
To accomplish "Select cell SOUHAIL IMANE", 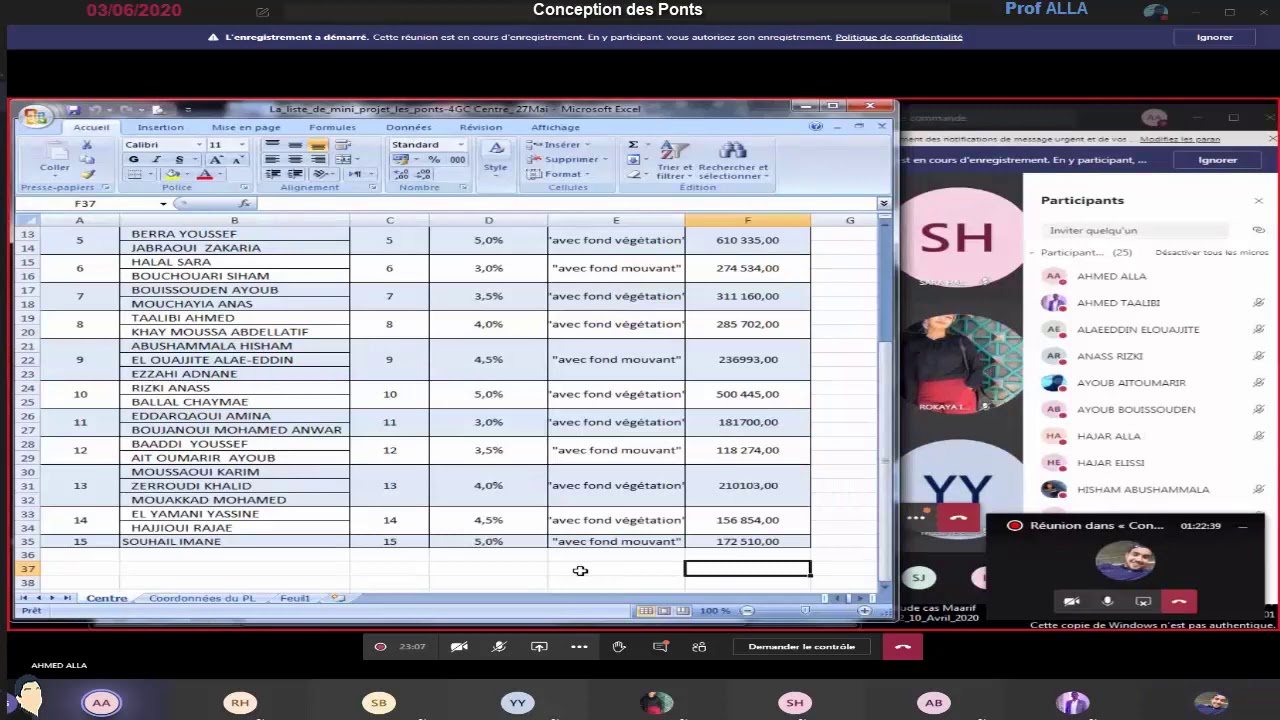I will point(235,542).
